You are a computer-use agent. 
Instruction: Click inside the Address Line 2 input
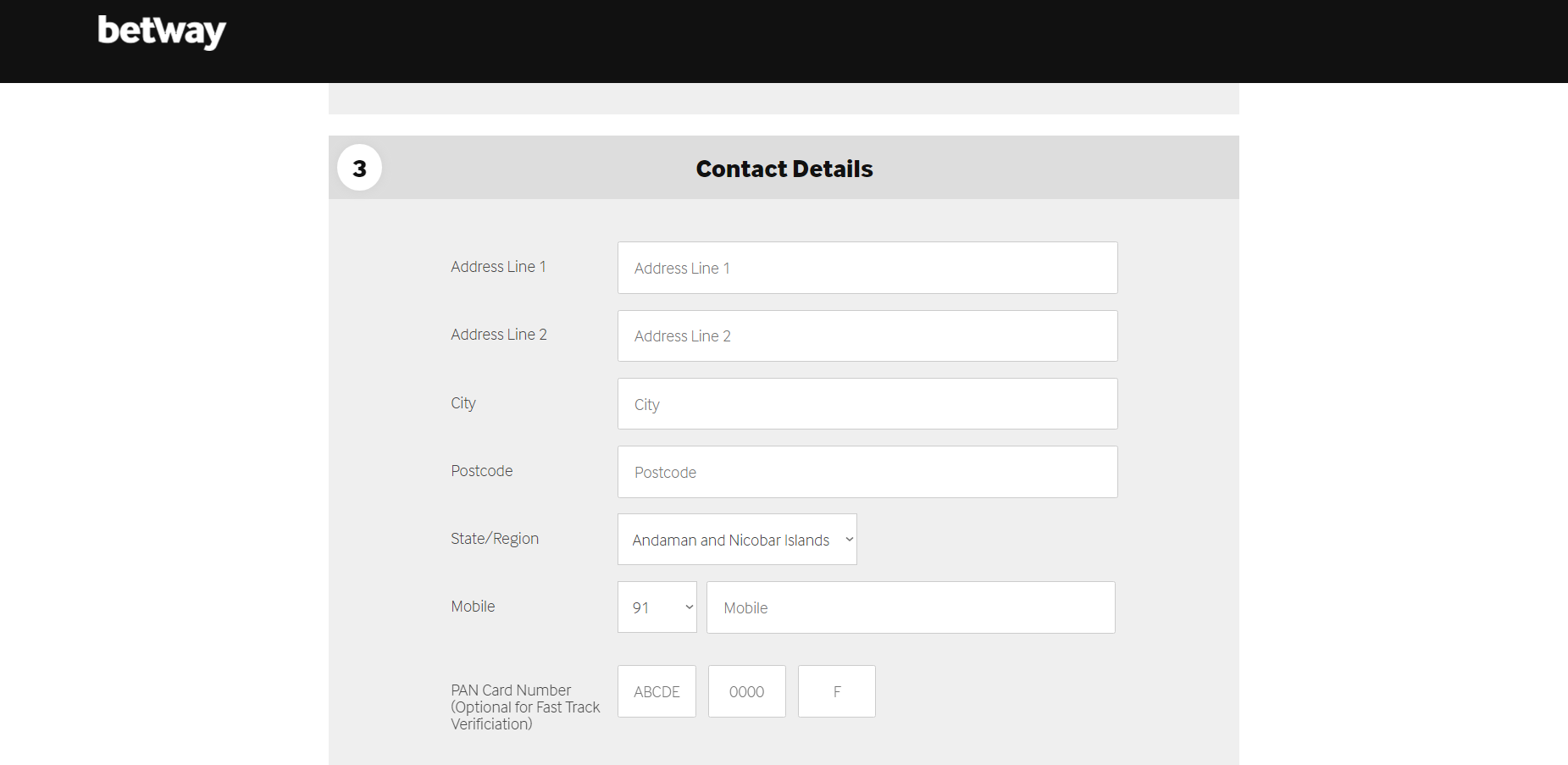click(867, 335)
